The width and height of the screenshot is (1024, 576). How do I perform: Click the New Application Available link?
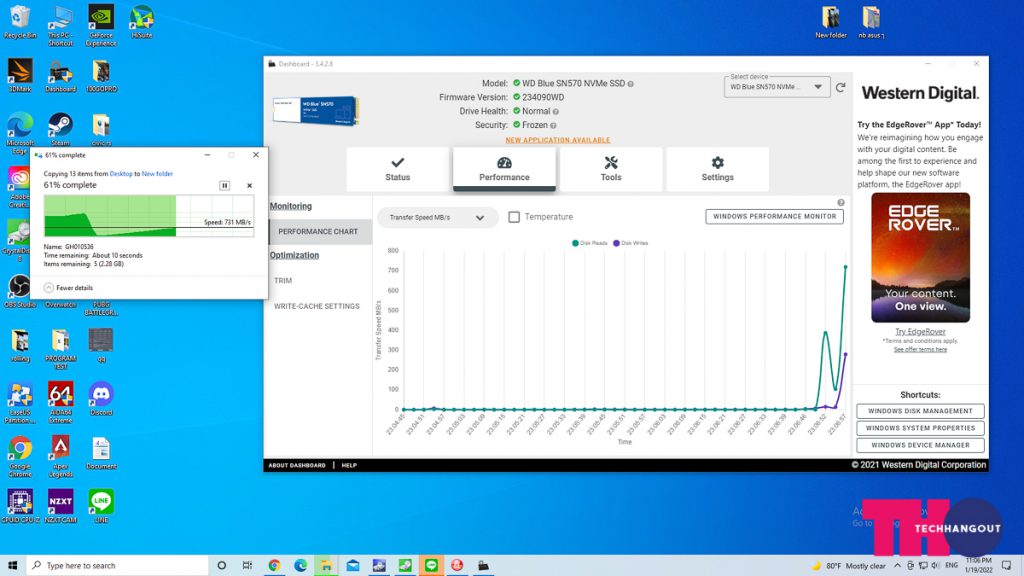[558, 140]
